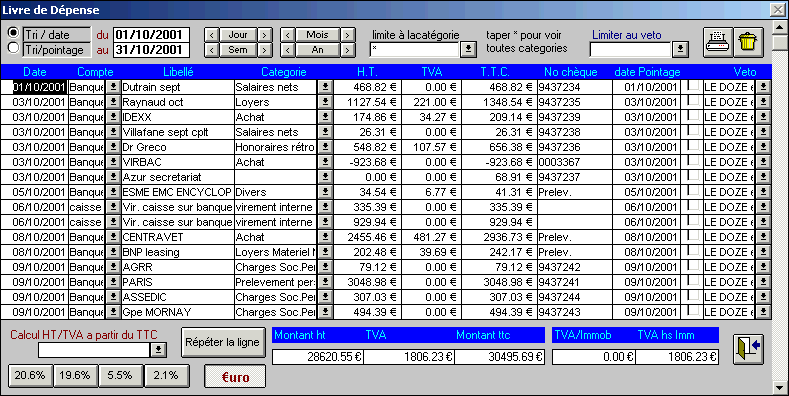Go to previous day with Jour left arrow
This screenshot has height=396, width=789.
(x=211, y=35)
